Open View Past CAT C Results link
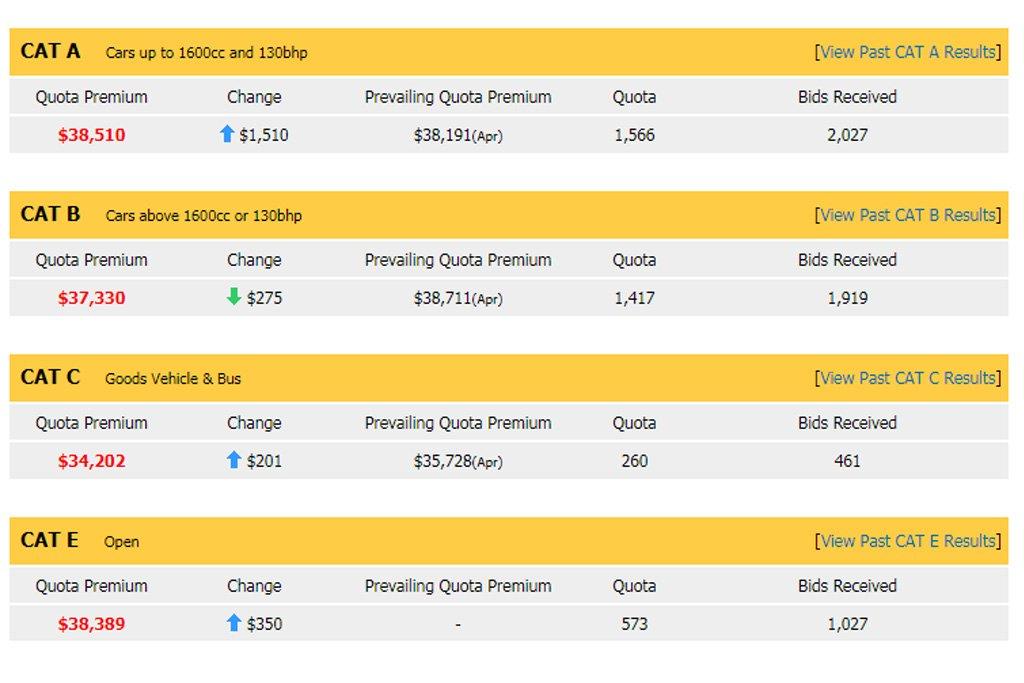This screenshot has height=683, width=1024. [x=907, y=378]
